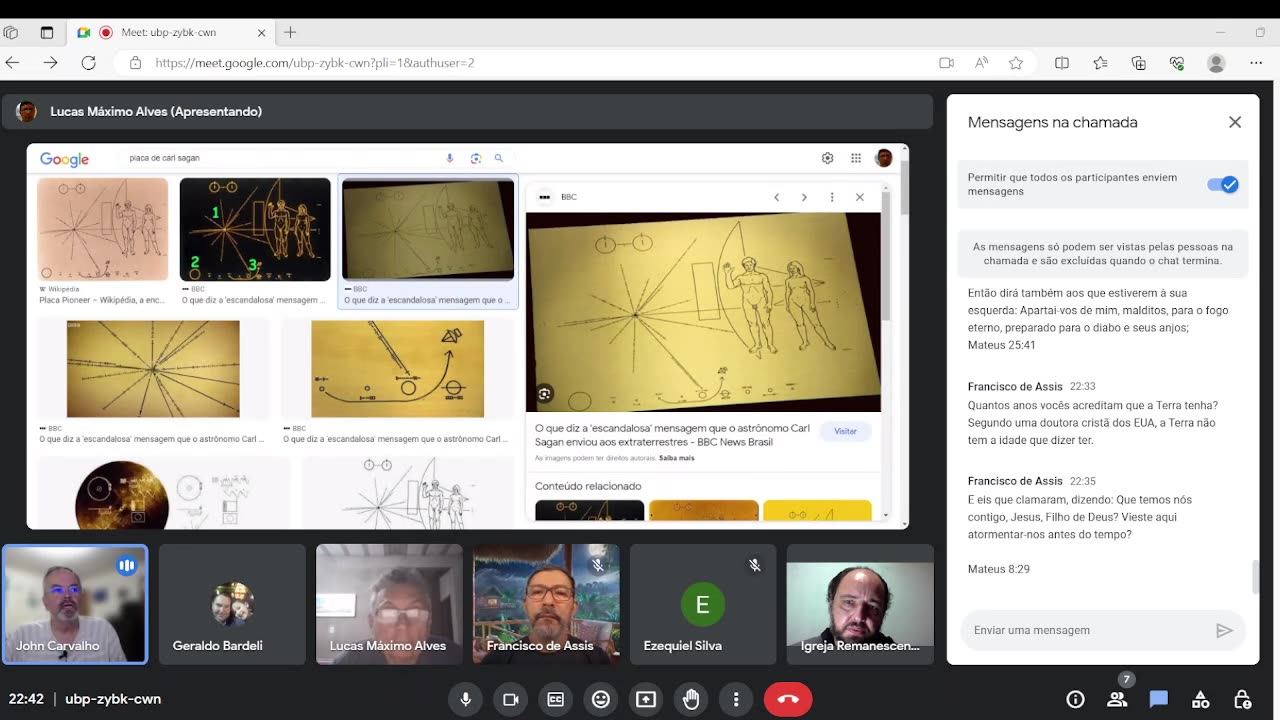Click the browser forward arrow
Screen dimensions: 1280x720
50,62
